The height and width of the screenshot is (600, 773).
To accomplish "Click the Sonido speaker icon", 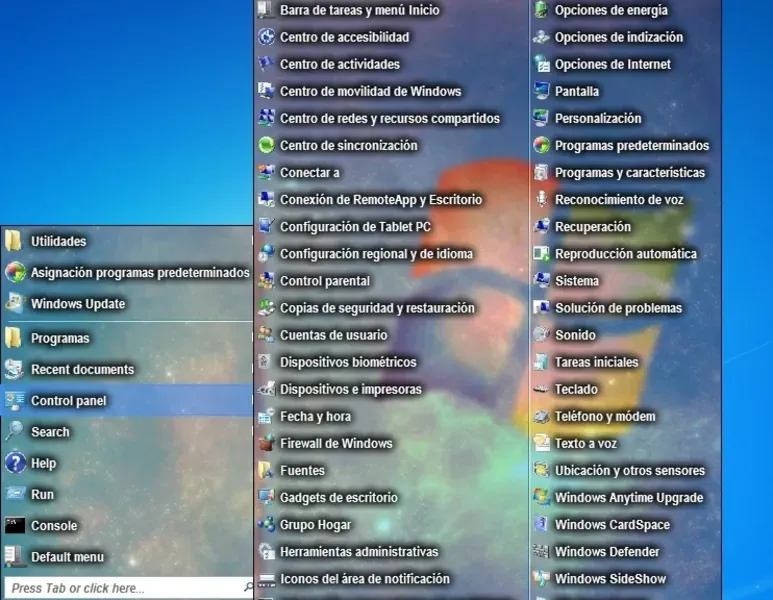I will click(x=541, y=335).
